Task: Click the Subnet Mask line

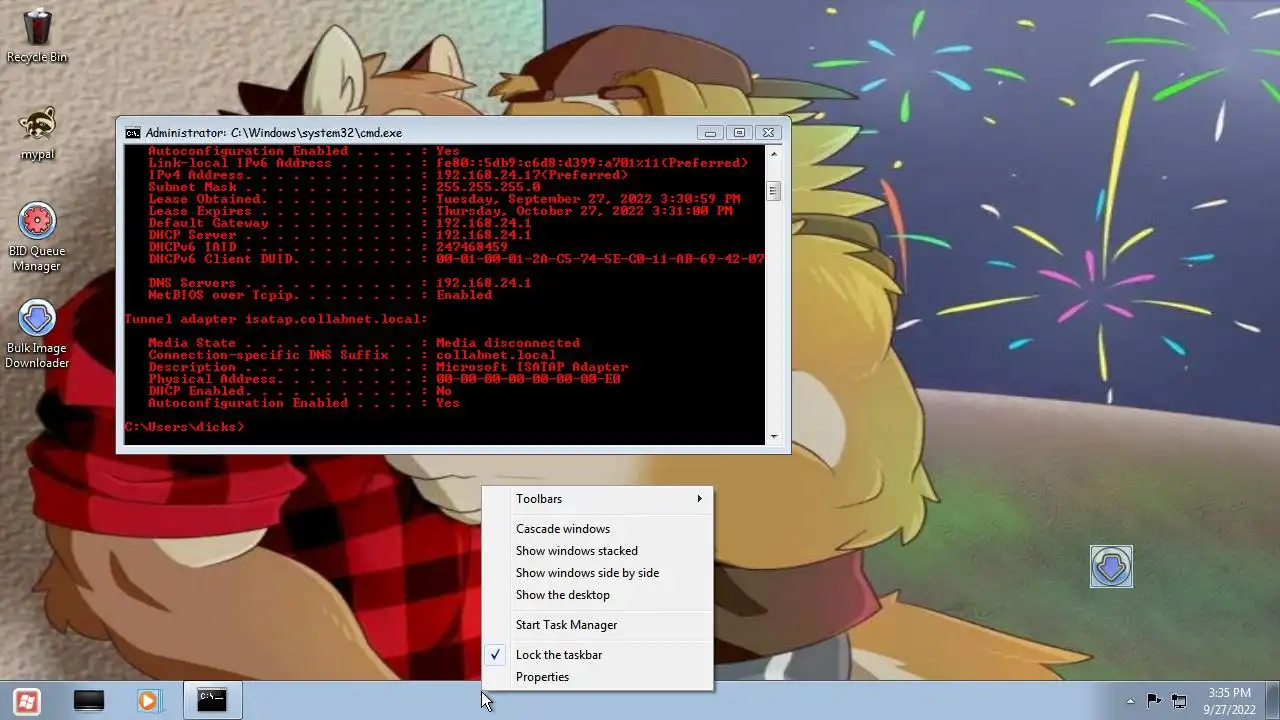Action: coord(344,187)
